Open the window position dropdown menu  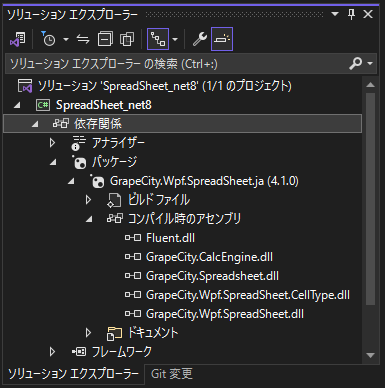tap(335, 14)
